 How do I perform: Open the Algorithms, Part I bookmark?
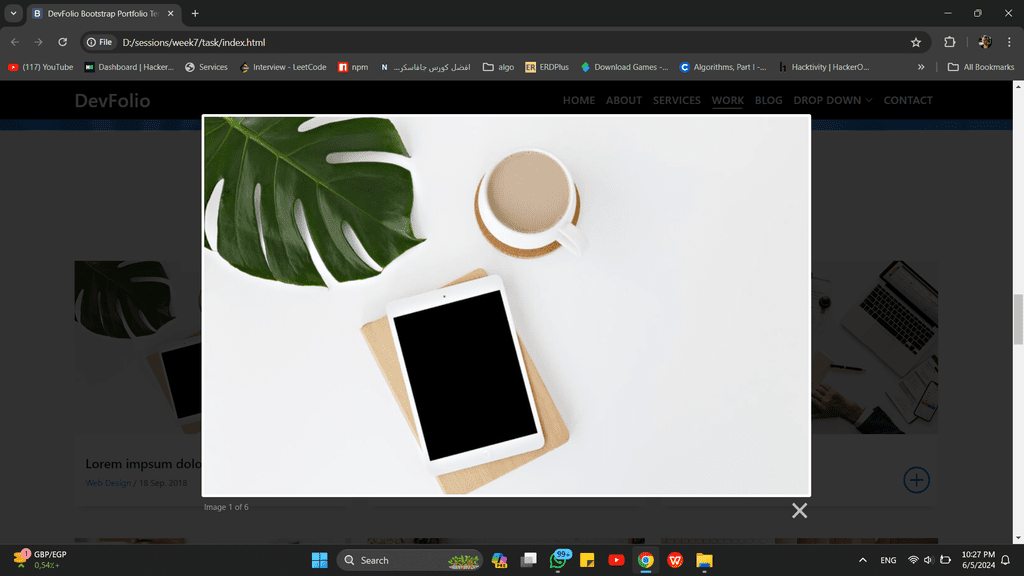coord(723,67)
